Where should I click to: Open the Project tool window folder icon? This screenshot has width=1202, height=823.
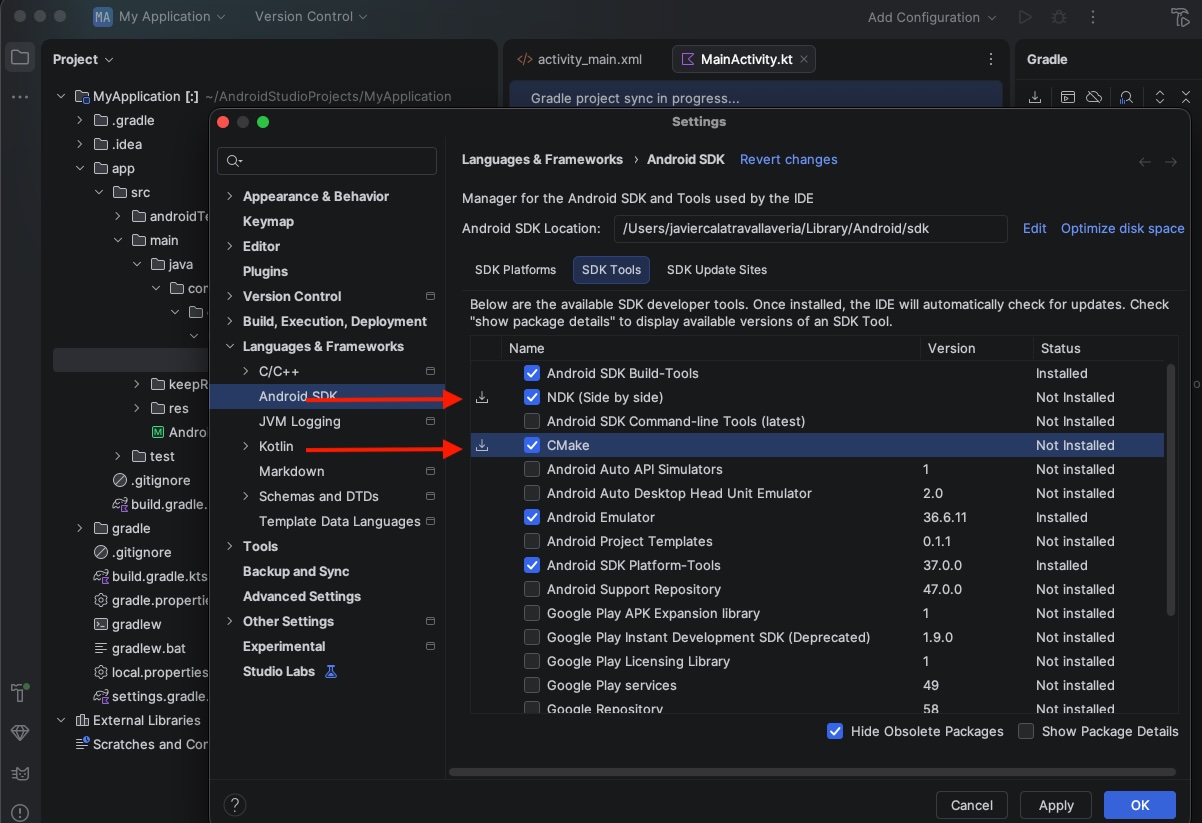(x=20, y=58)
